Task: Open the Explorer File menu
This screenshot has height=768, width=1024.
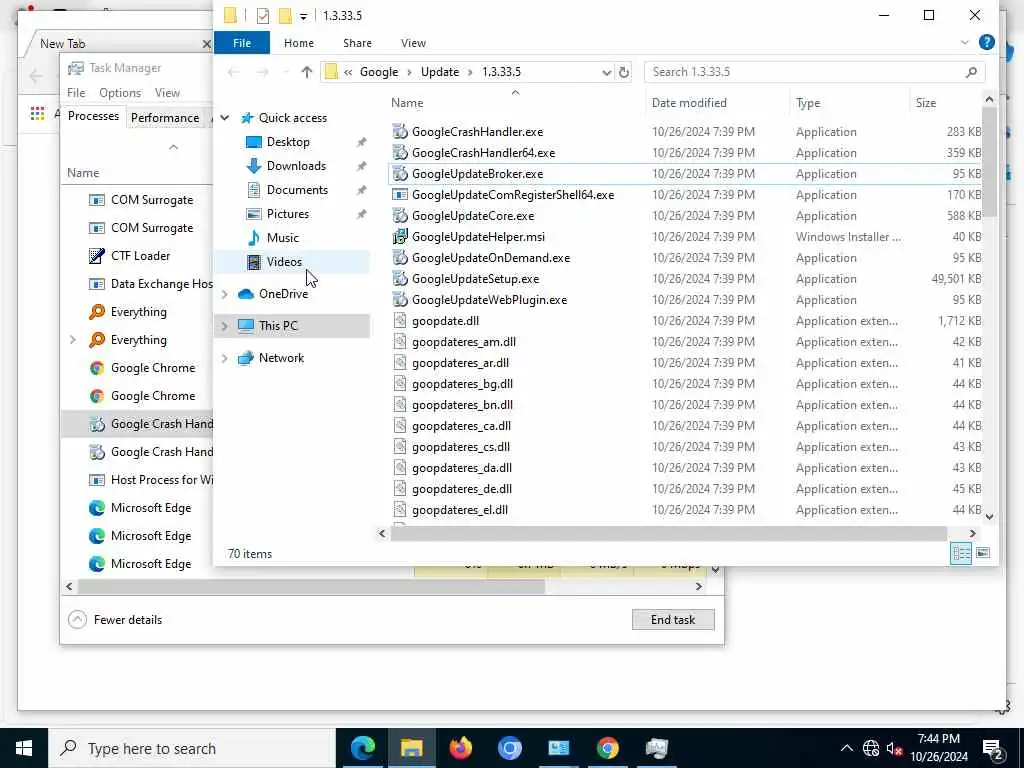Action: pyautogui.click(x=242, y=43)
